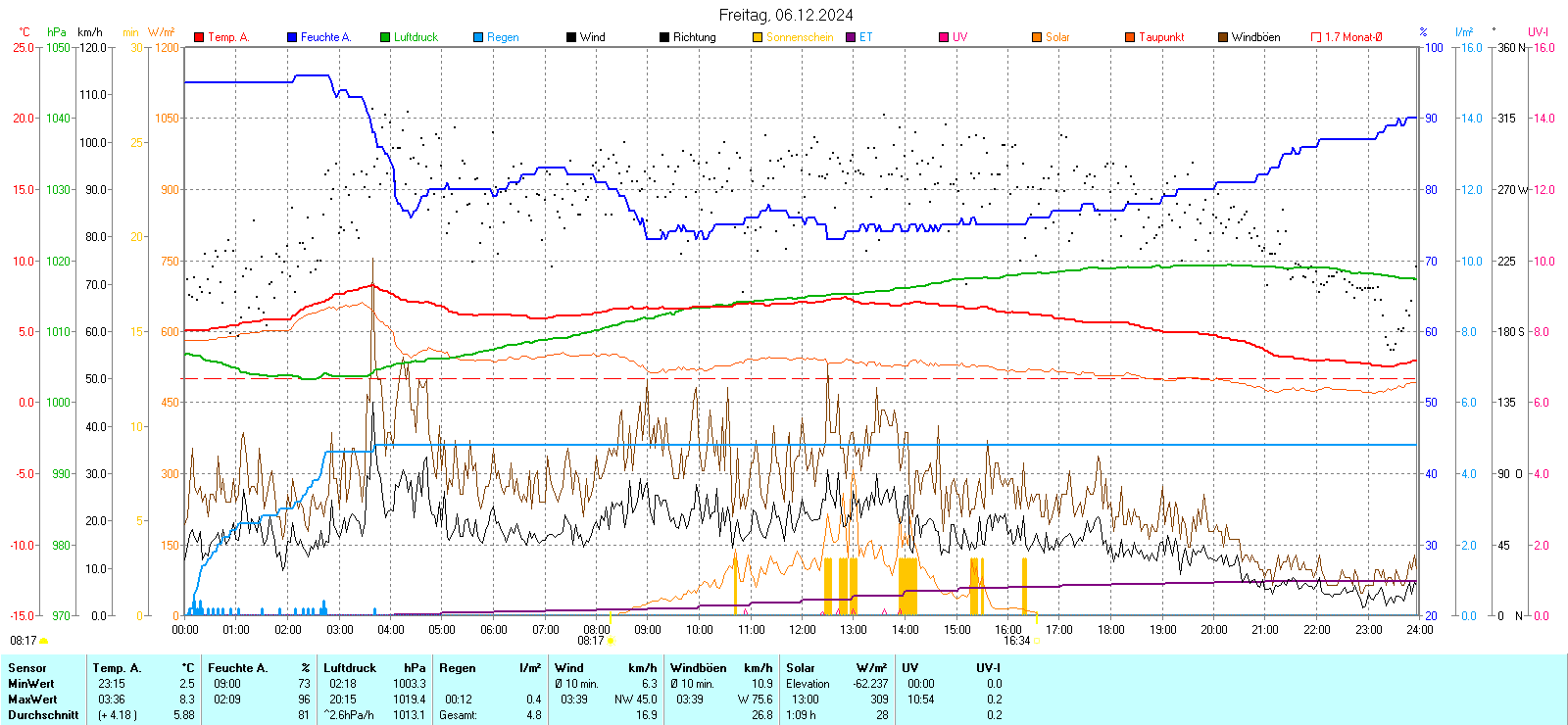Click the sunset icon near 16:34
Viewport: 1568px width, 725px height.
[x=1038, y=641]
